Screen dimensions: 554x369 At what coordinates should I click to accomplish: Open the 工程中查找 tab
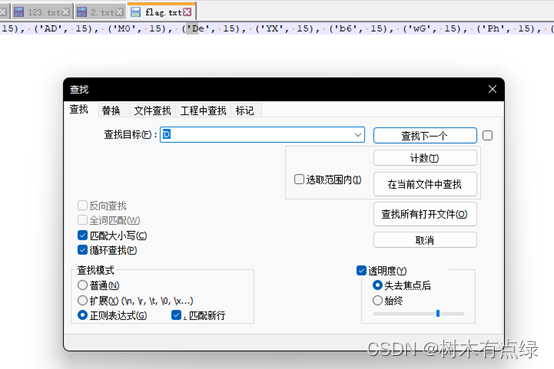203,111
